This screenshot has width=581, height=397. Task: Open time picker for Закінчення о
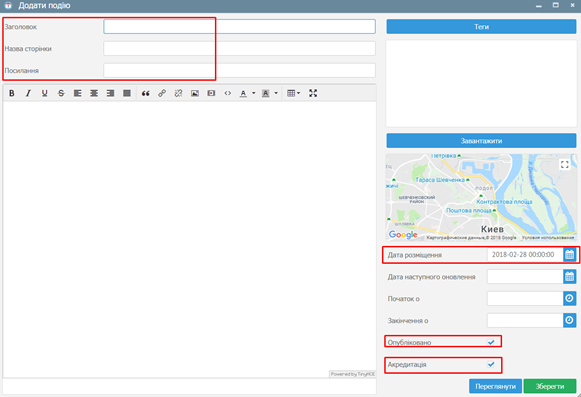[x=570, y=320]
